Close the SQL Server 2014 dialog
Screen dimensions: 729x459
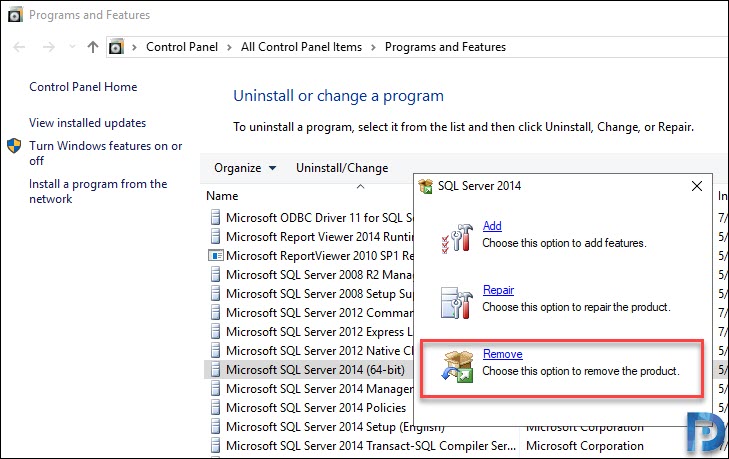coord(696,186)
